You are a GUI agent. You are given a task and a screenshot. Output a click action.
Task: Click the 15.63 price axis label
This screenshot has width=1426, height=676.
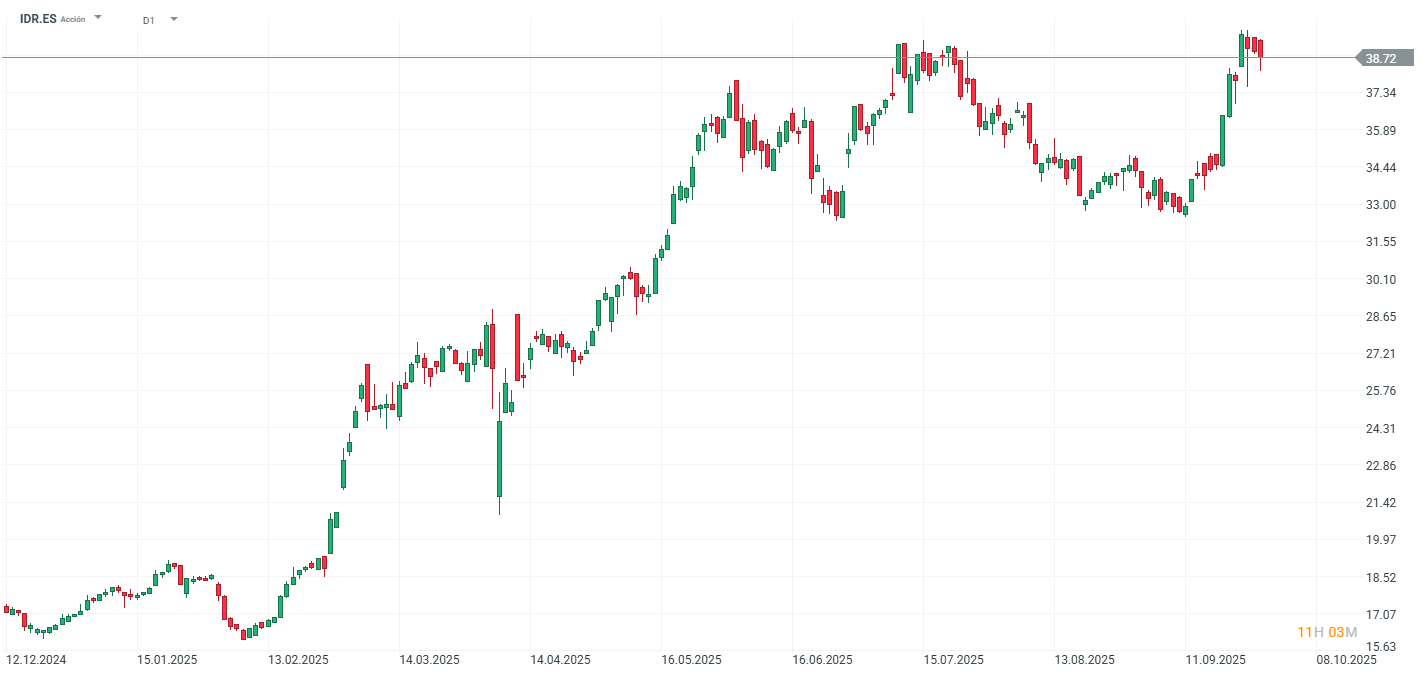coord(1380,647)
